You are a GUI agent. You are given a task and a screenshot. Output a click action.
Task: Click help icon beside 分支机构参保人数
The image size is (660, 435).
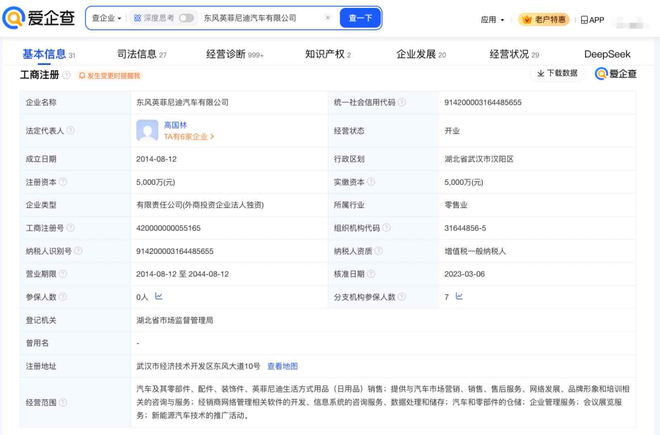(402, 297)
